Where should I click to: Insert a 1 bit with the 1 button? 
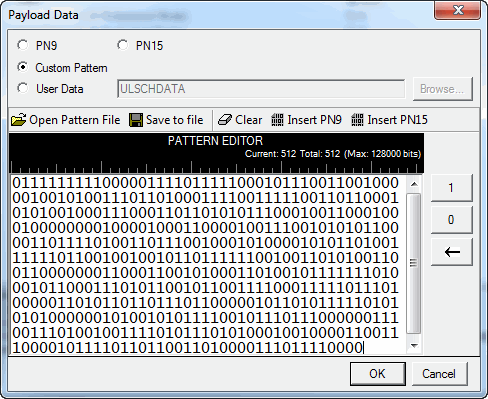click(452, 188)
